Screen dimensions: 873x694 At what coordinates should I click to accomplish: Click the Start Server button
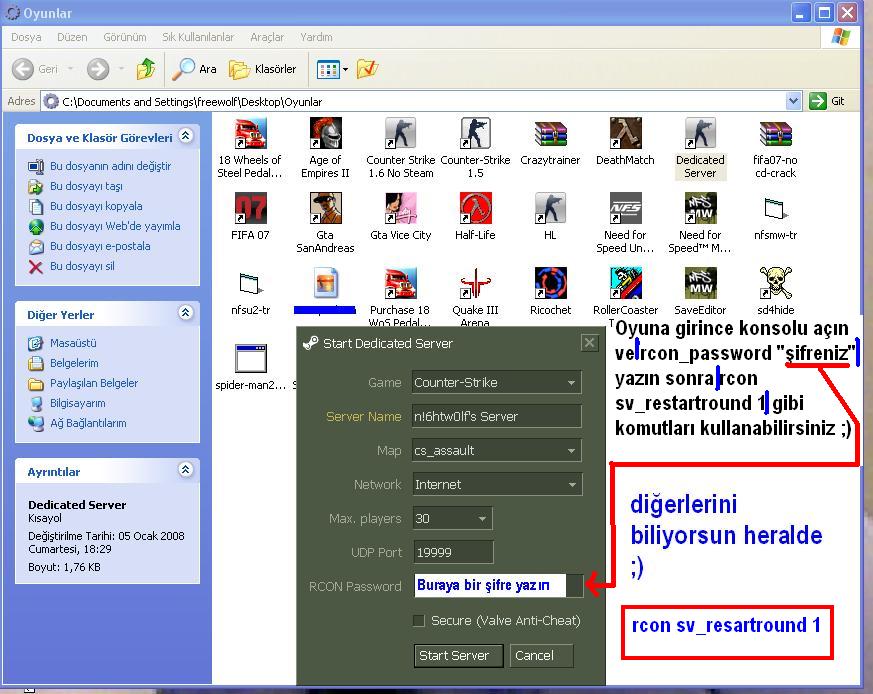458,656
